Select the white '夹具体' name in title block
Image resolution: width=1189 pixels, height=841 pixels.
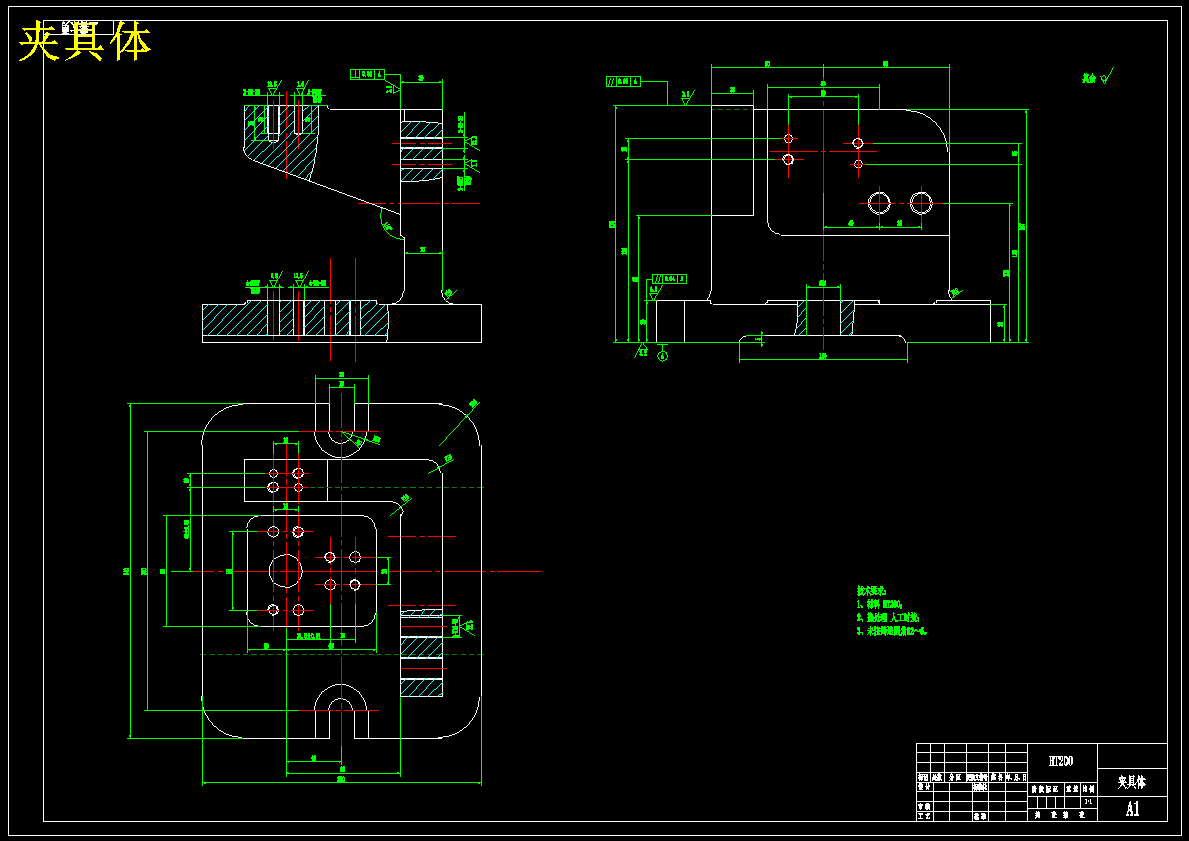tap(1132, 782)
